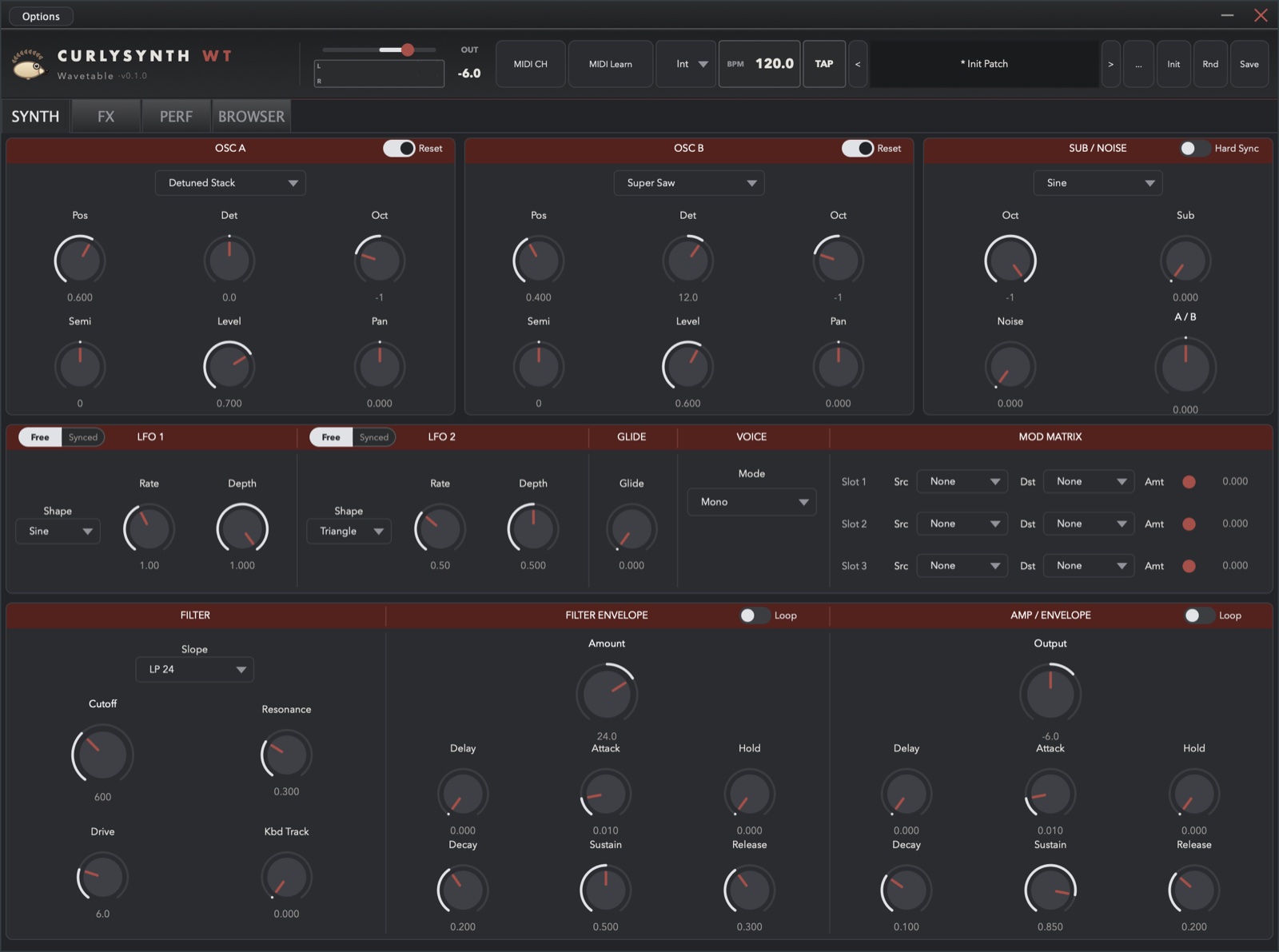Screen dimensions: 1279x952
Task: Switch to the PERF tab
Action: click(x=176, y=117)
